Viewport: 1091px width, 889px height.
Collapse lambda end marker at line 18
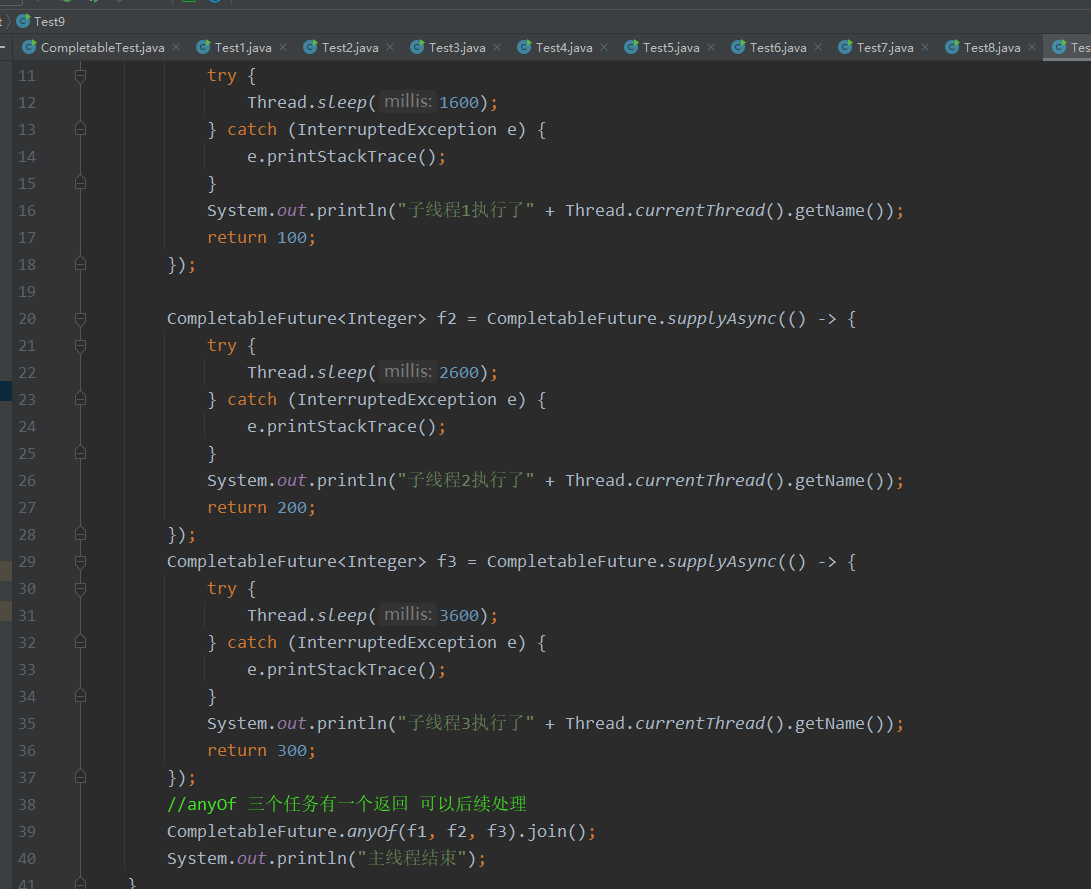point(81,264)
